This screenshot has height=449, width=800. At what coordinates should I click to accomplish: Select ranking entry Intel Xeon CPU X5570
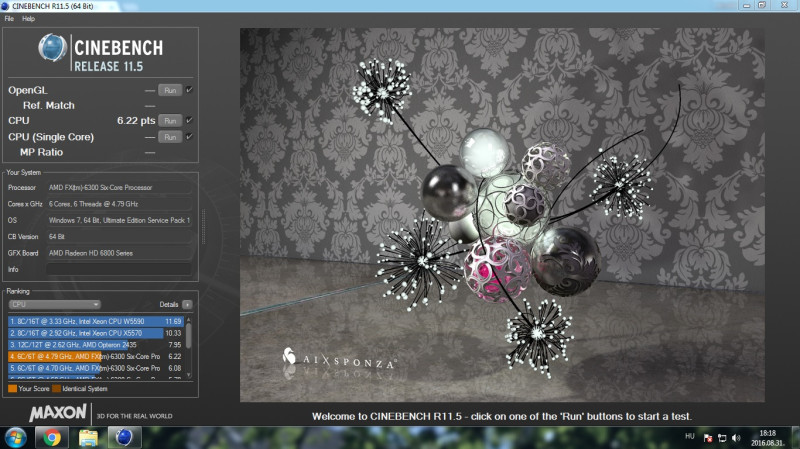point(96,333)
